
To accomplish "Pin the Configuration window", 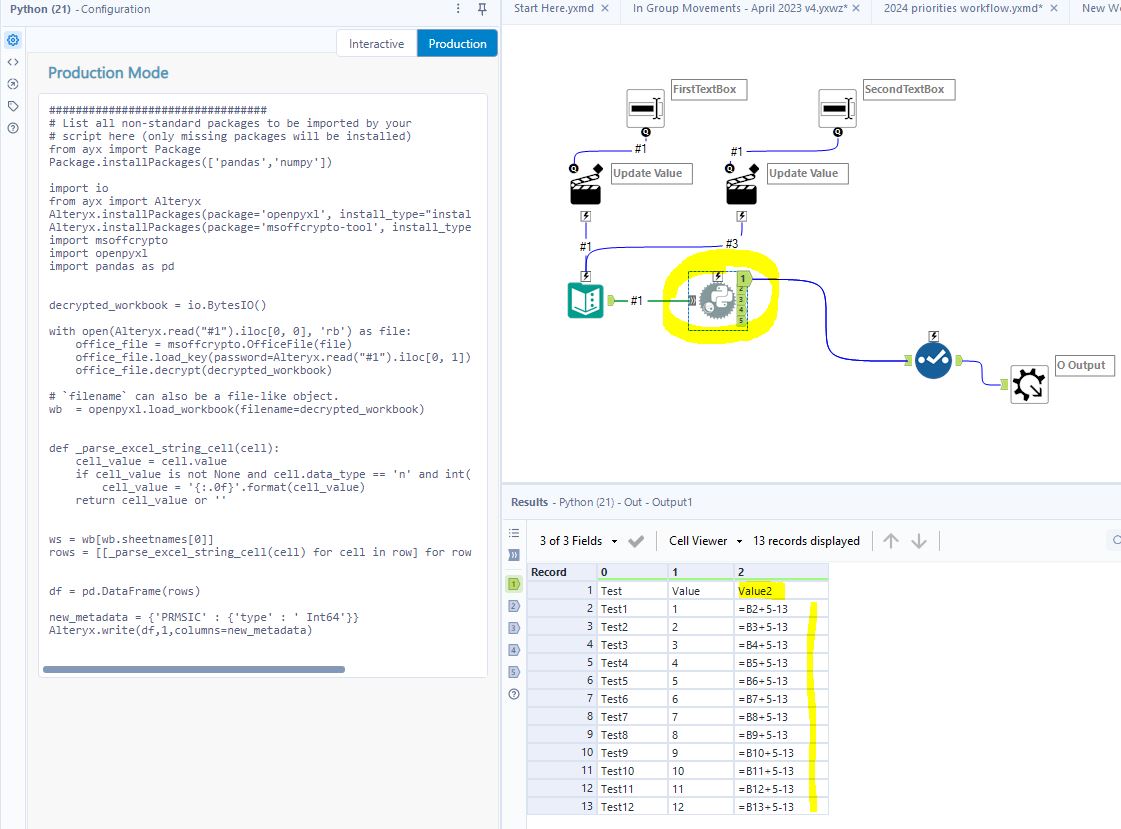I will point(482,9).
